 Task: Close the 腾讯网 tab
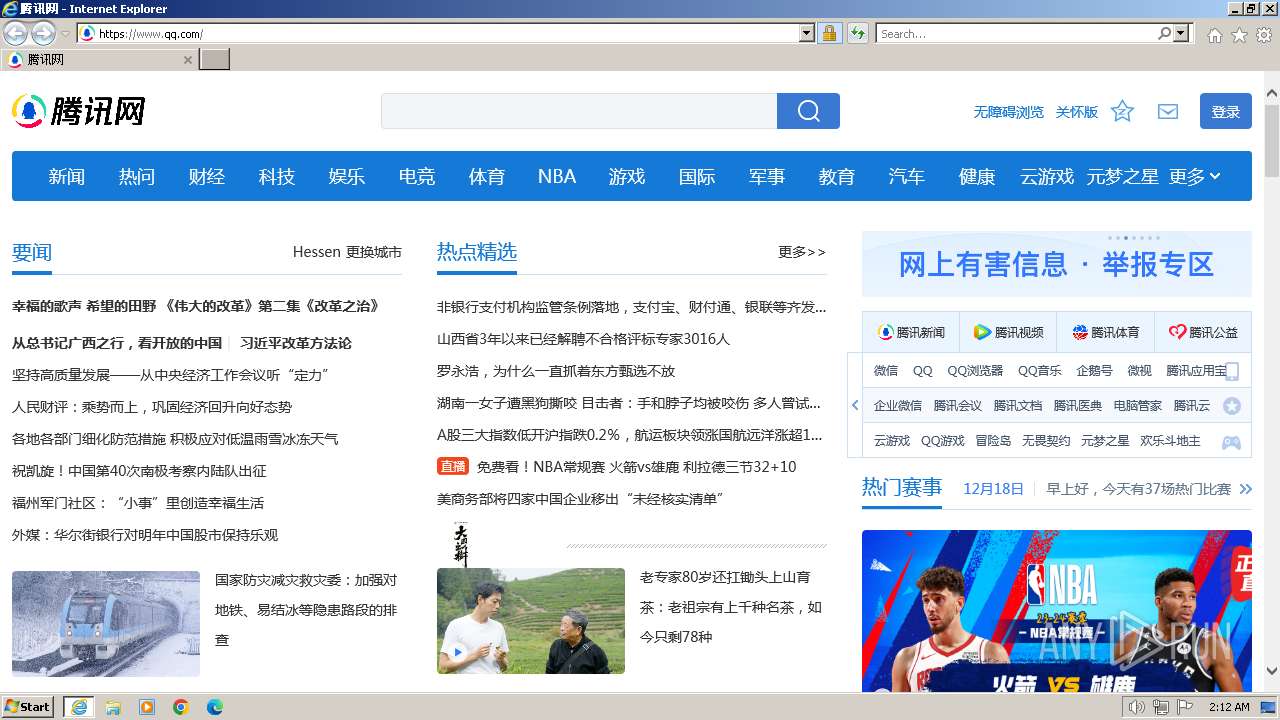[x=187, y=60]
